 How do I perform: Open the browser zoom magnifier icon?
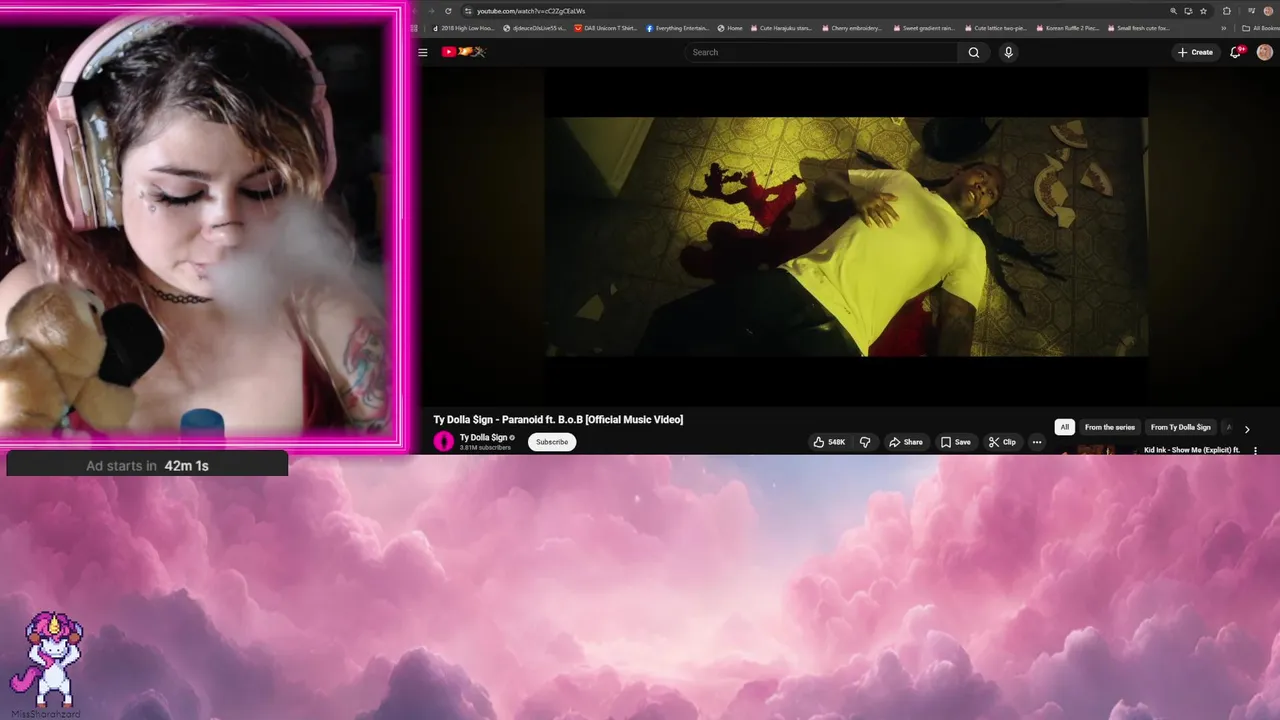pos(1173,11)
